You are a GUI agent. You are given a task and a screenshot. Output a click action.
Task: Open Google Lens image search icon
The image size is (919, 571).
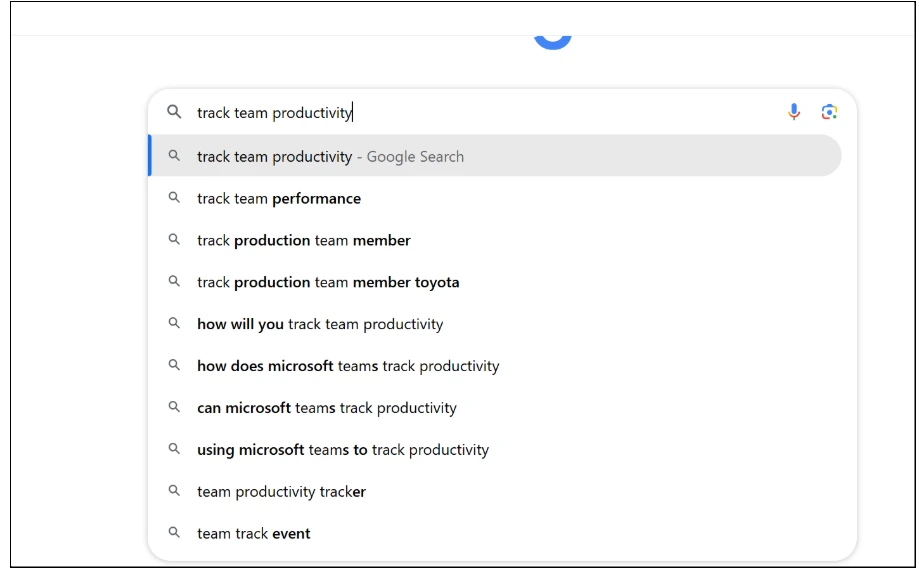tap(829, 111)
